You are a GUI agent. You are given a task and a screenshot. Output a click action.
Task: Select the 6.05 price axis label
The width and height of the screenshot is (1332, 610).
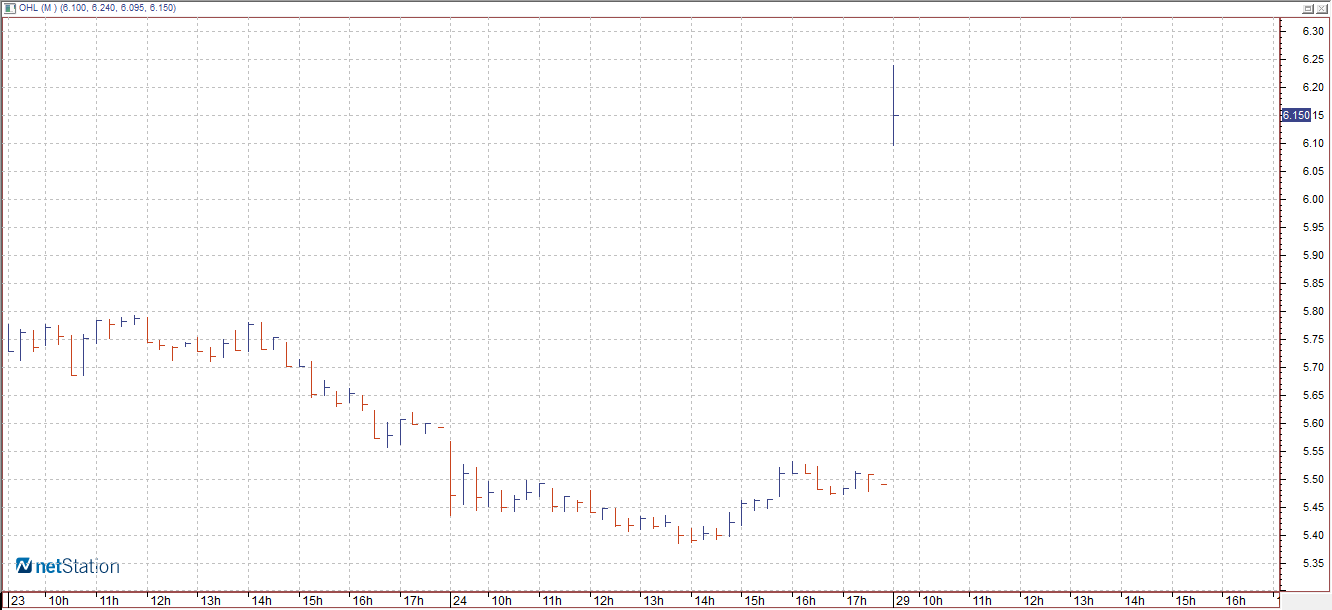coord(1313,171)
